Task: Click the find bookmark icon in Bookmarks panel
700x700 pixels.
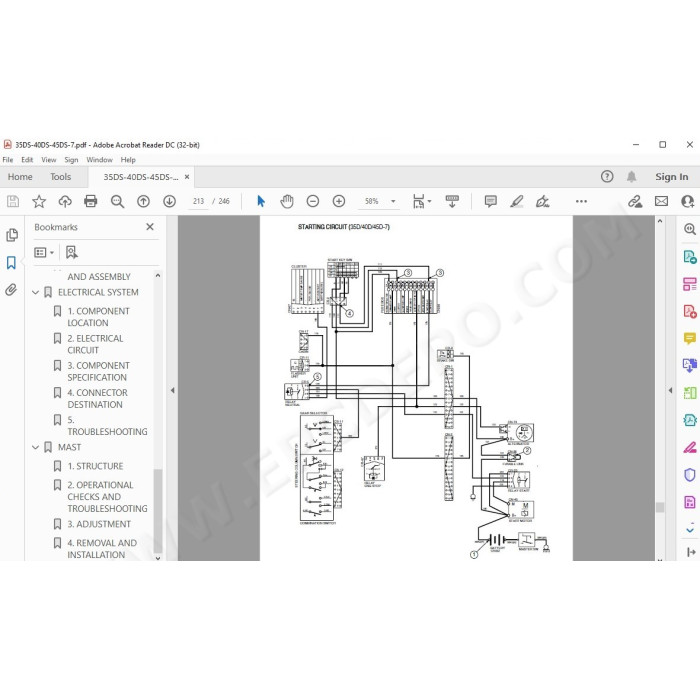Action: pos(71,252)
